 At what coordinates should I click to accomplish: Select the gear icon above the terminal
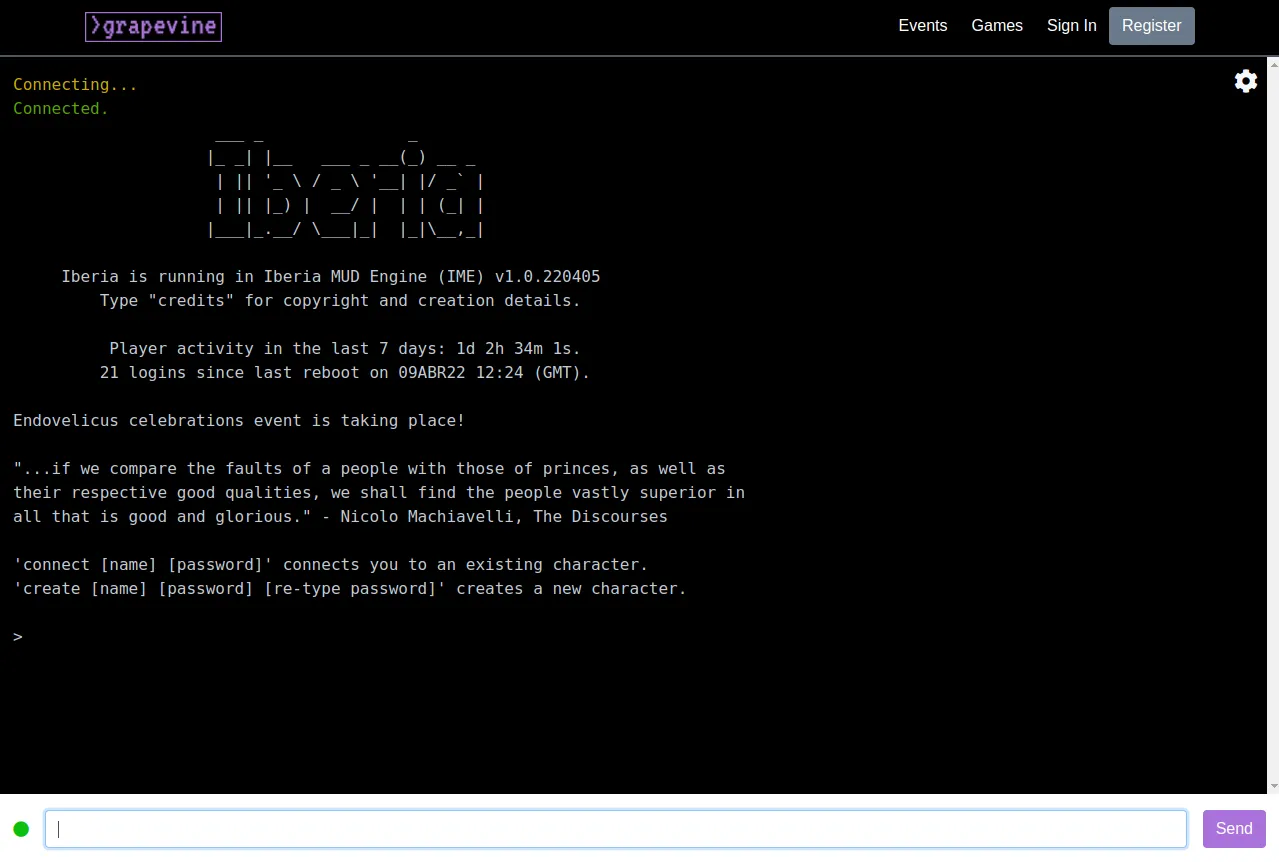tap(1245, 81)
